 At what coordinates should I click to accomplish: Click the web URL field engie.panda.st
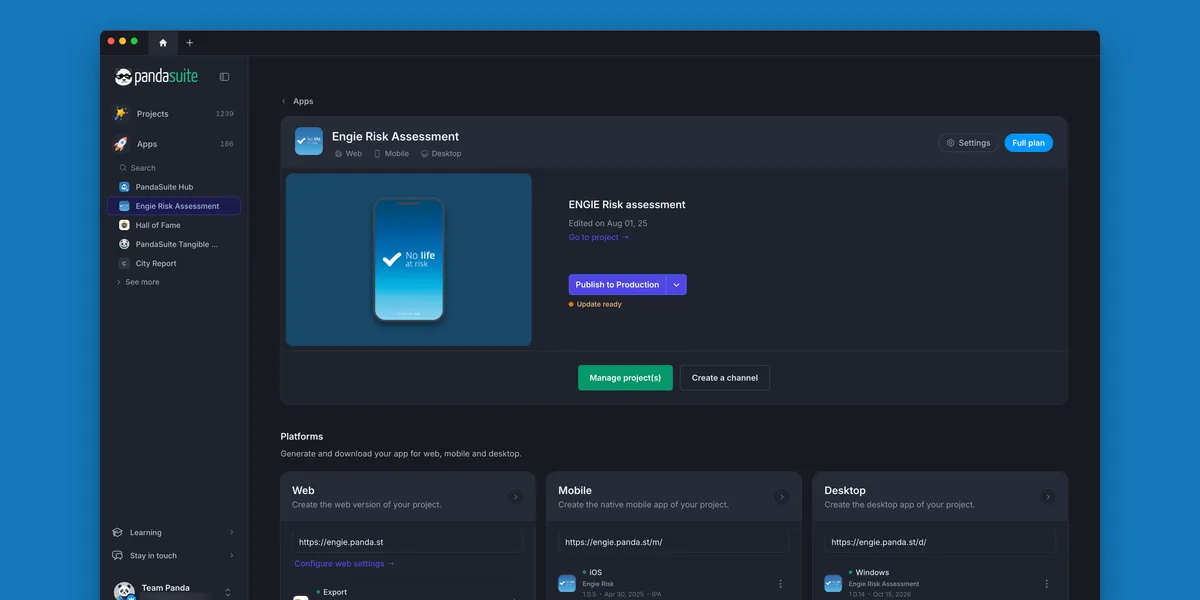(408, 542)
